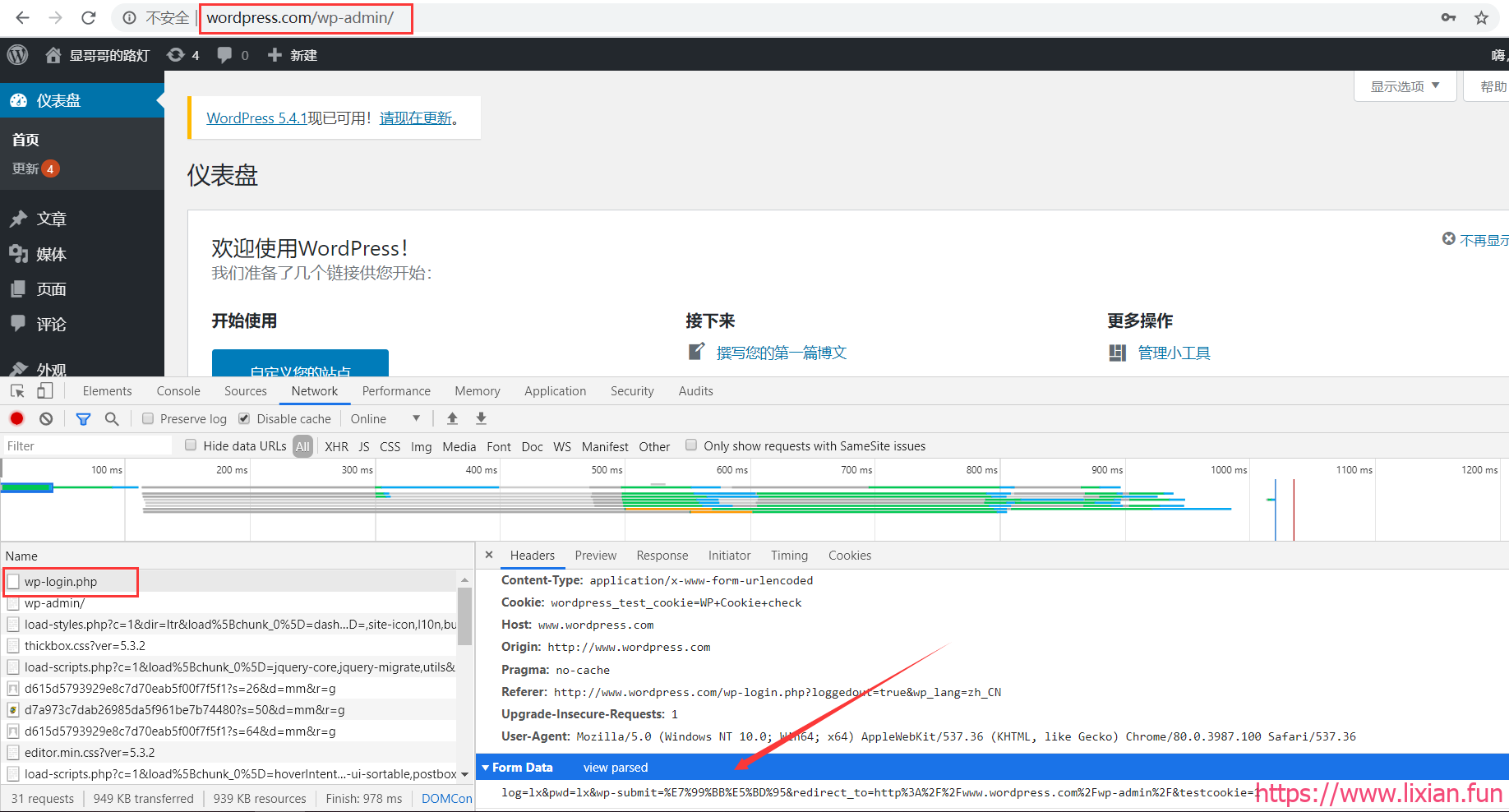Open the saved password key icon
The image size is (1509, 812).
1448,17
